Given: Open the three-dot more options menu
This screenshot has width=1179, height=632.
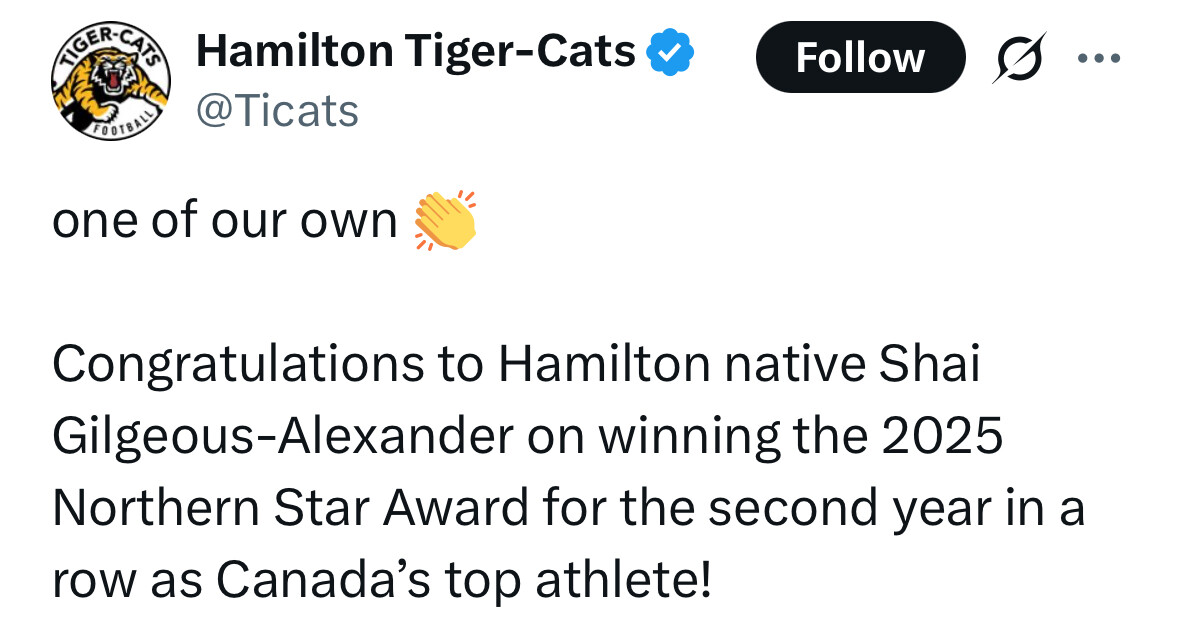Looking at the screenshot, I should (x=1100, y=57).
